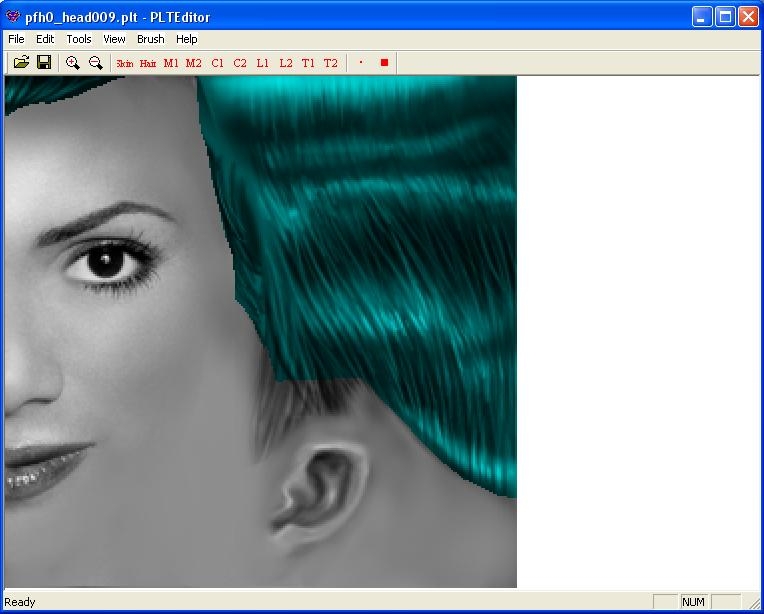The width and height of the screenshot is (764, 614).
Task: Select the Hair layer button
Action: (x=148, y=63)
